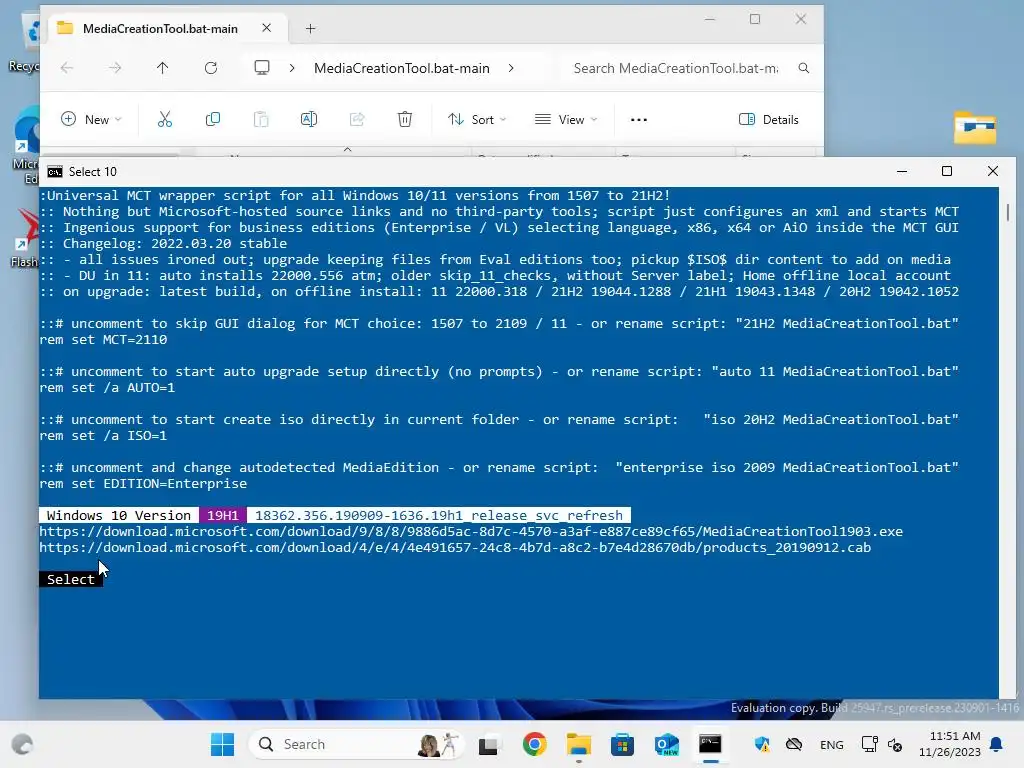The height and width of the screenshot is (768, 1024).
Task: Expand chevron after This PC icon
Action: [292, 68]
